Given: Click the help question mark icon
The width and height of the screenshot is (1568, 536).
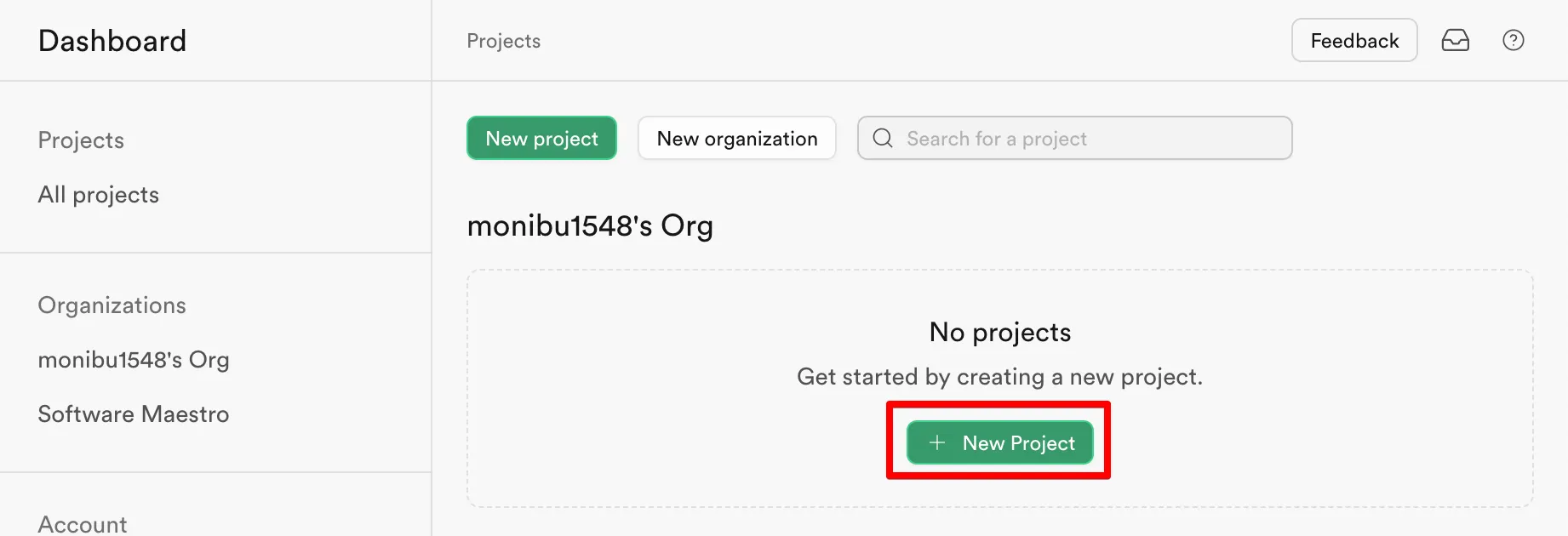Looking at the screenshot, I should click(1513, 40).
